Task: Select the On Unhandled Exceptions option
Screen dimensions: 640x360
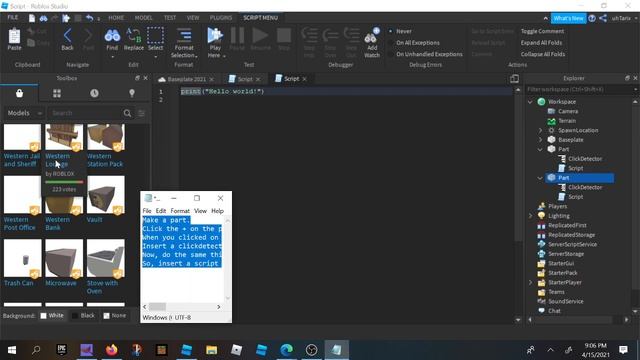Action: pos(426,54)
